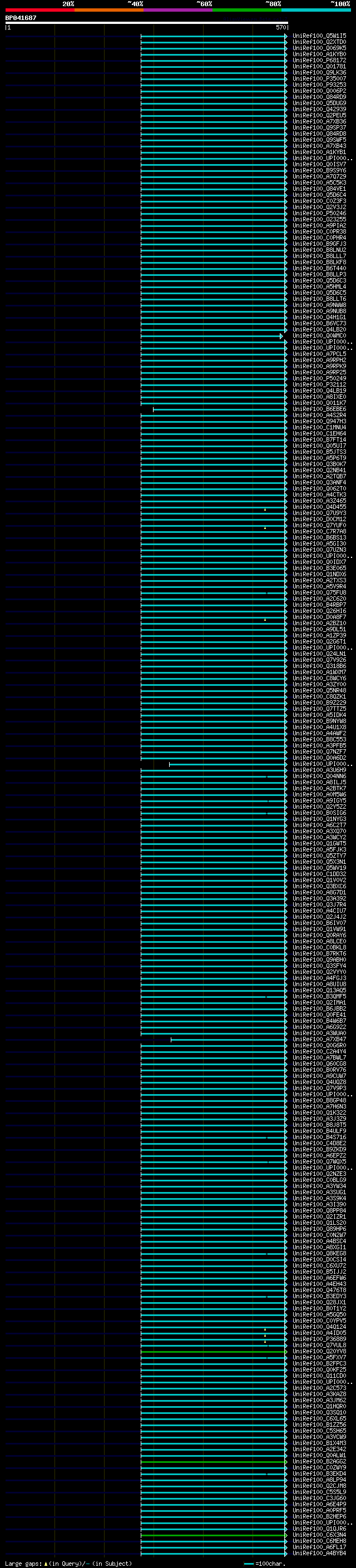The height and width of the screenshot is (1568, 356).
Task: Click the green UniRef100_B2AGG2 alignment bar
Action: tap(214, 1462)
